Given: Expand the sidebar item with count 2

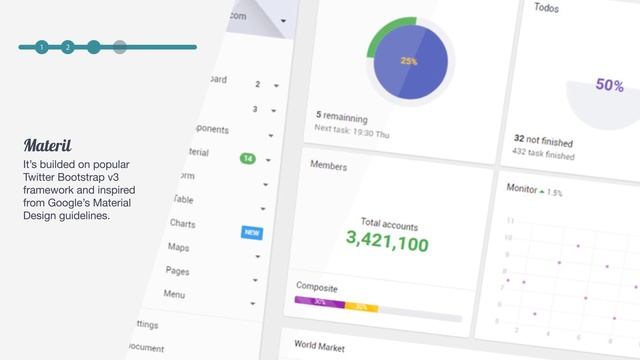Looking at the screenshot, I should (276, 86).
